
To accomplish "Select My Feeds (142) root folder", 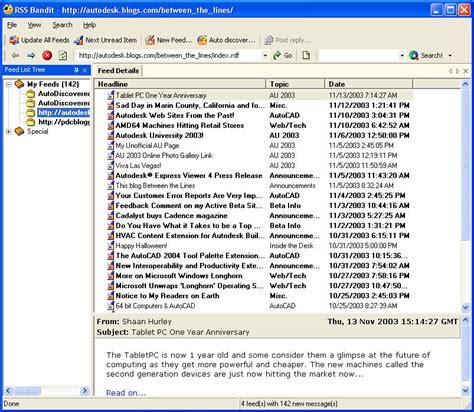I will pyautogui.click(x=53, y=84).
